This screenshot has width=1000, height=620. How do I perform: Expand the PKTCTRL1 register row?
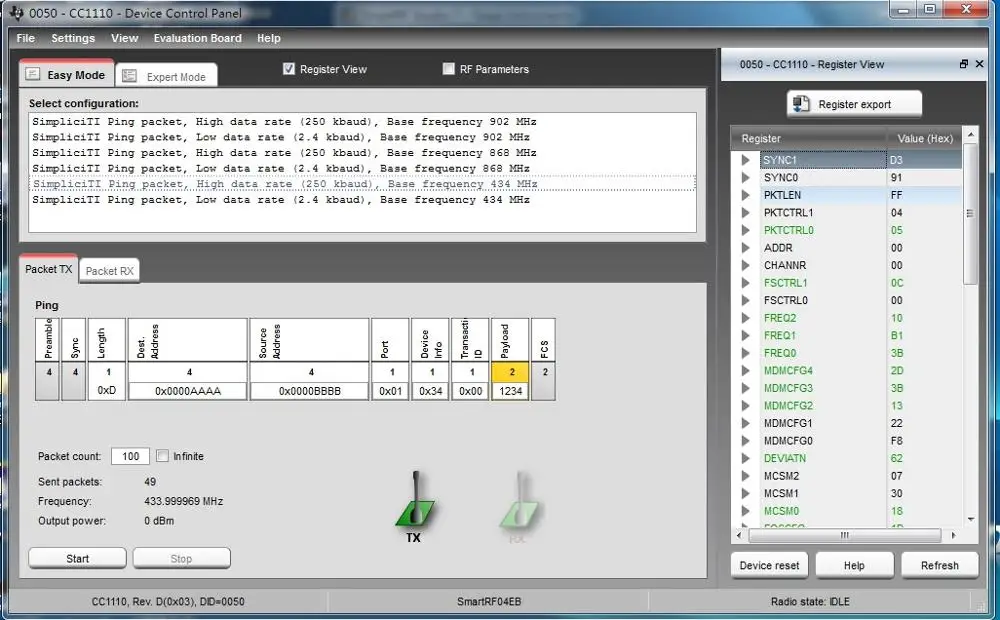[746, 212]
